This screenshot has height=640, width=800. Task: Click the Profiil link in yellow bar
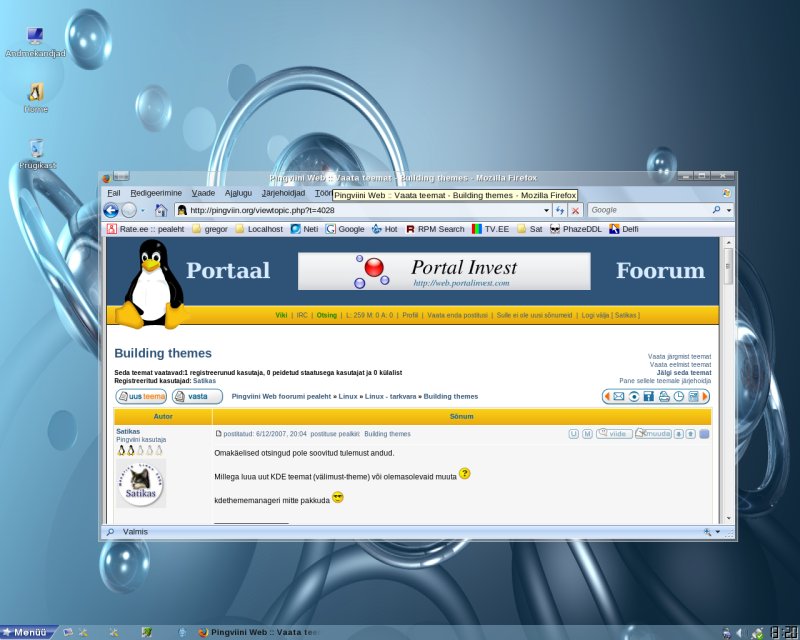click(410, 315)
